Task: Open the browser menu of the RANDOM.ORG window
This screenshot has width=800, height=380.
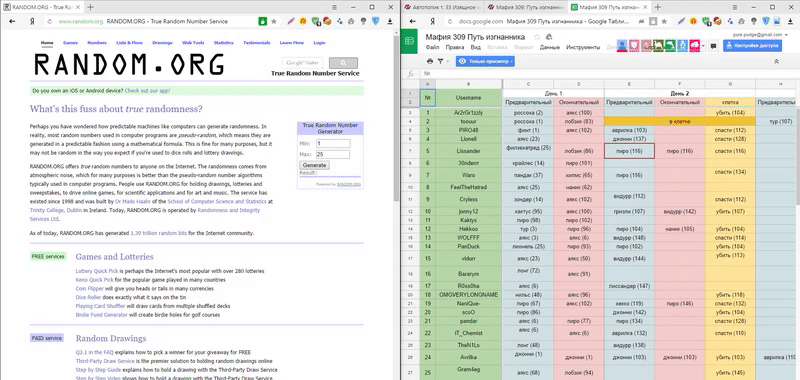Action: point(335,7)
